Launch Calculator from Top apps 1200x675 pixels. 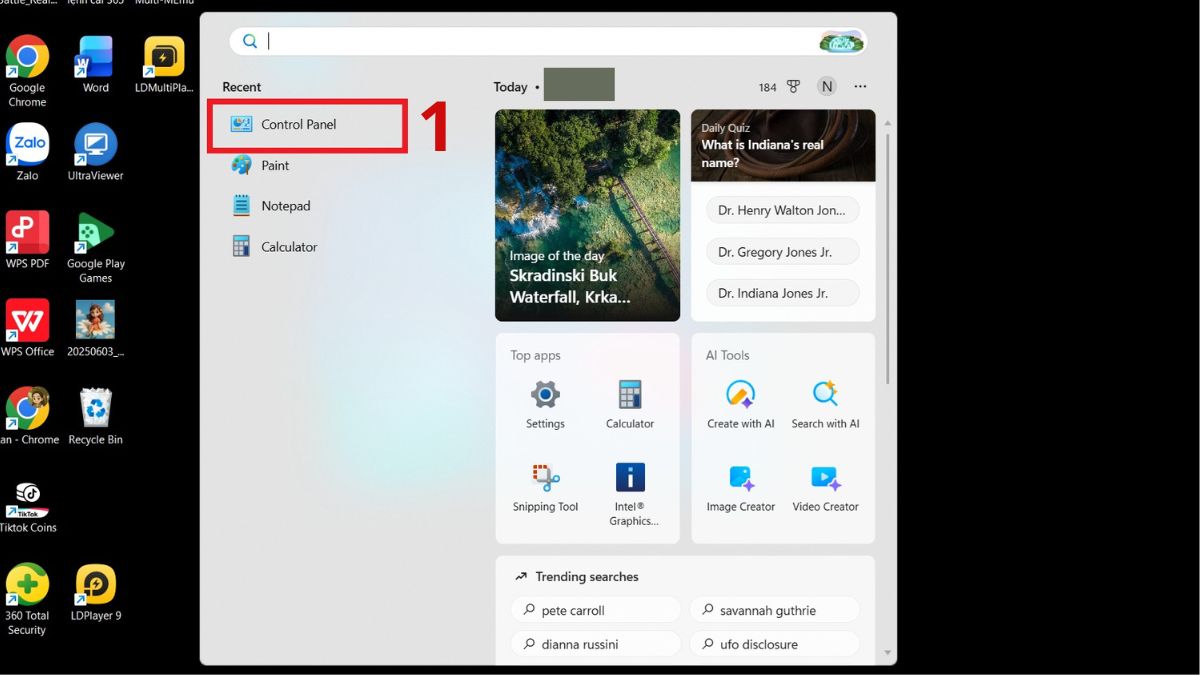[x=630, y=404]
